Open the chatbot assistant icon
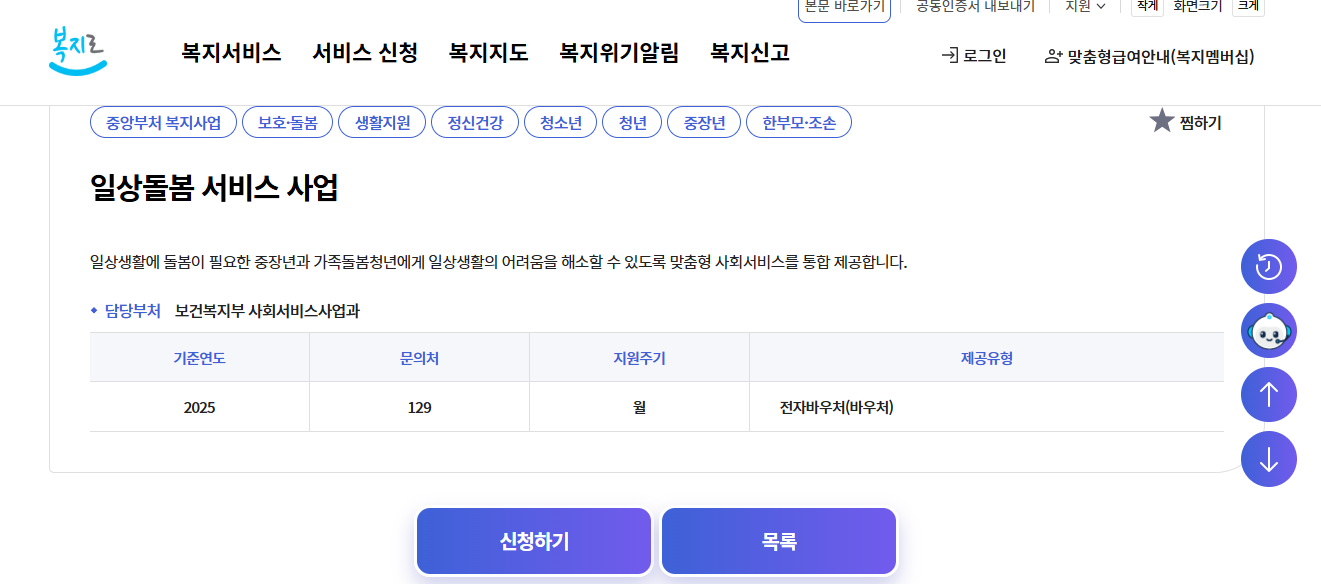 [1268, 330]
